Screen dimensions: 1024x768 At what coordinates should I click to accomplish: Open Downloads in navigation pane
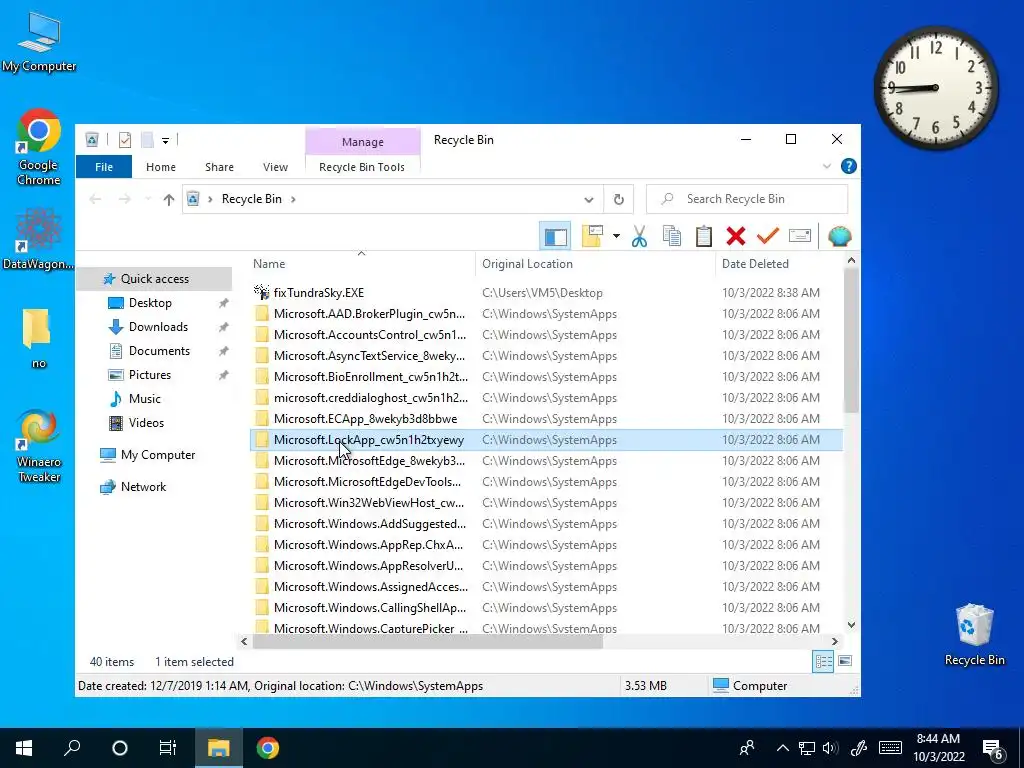click(x=158, y=327)
